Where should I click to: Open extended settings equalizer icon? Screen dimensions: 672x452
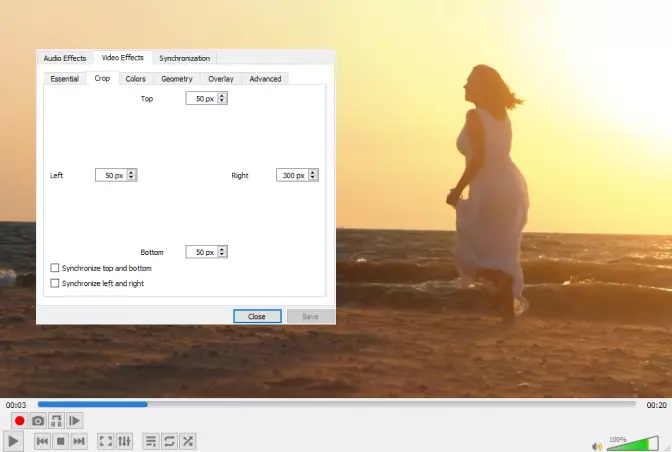[x=124, y=441]
